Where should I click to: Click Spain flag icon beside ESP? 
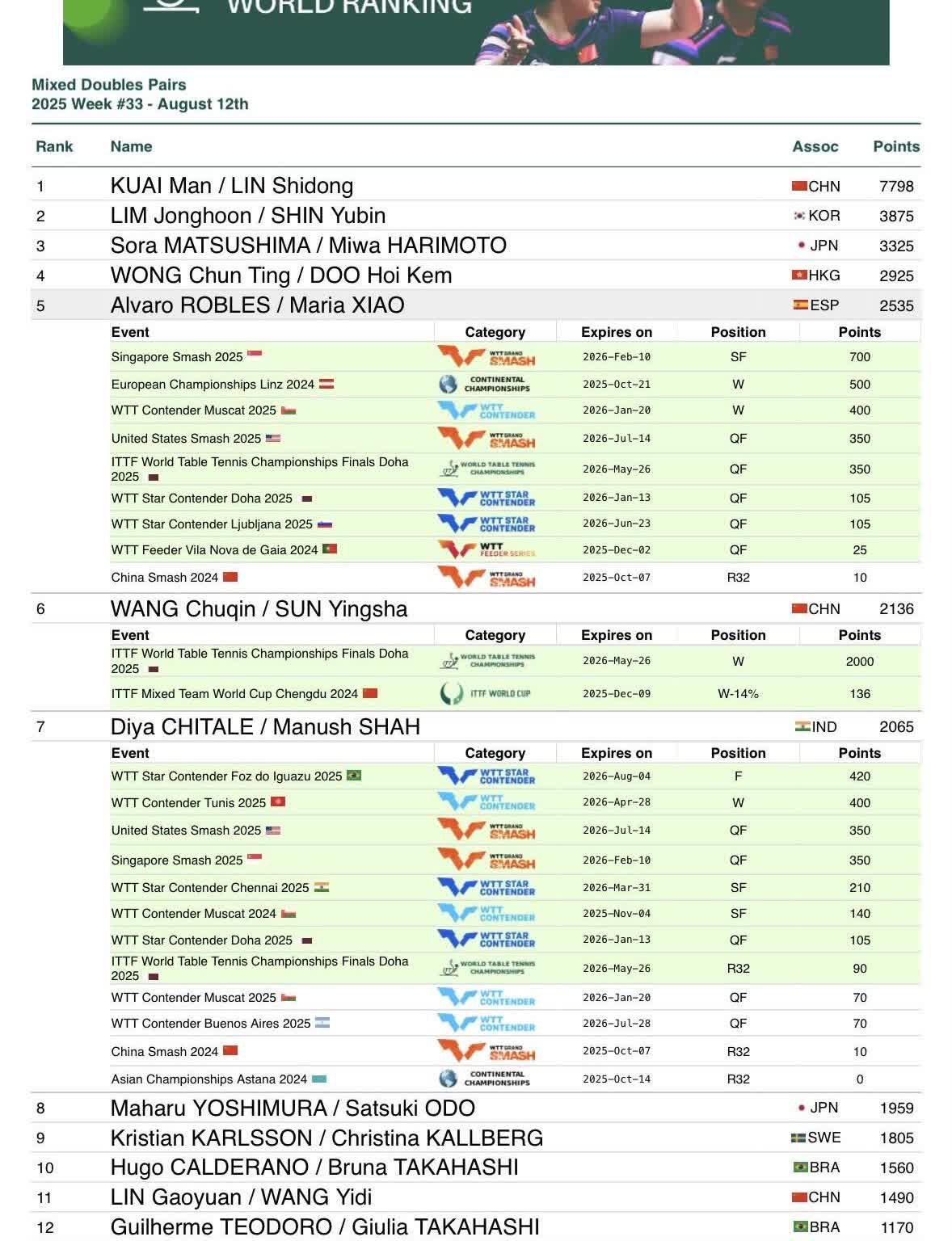coord(800,305)
